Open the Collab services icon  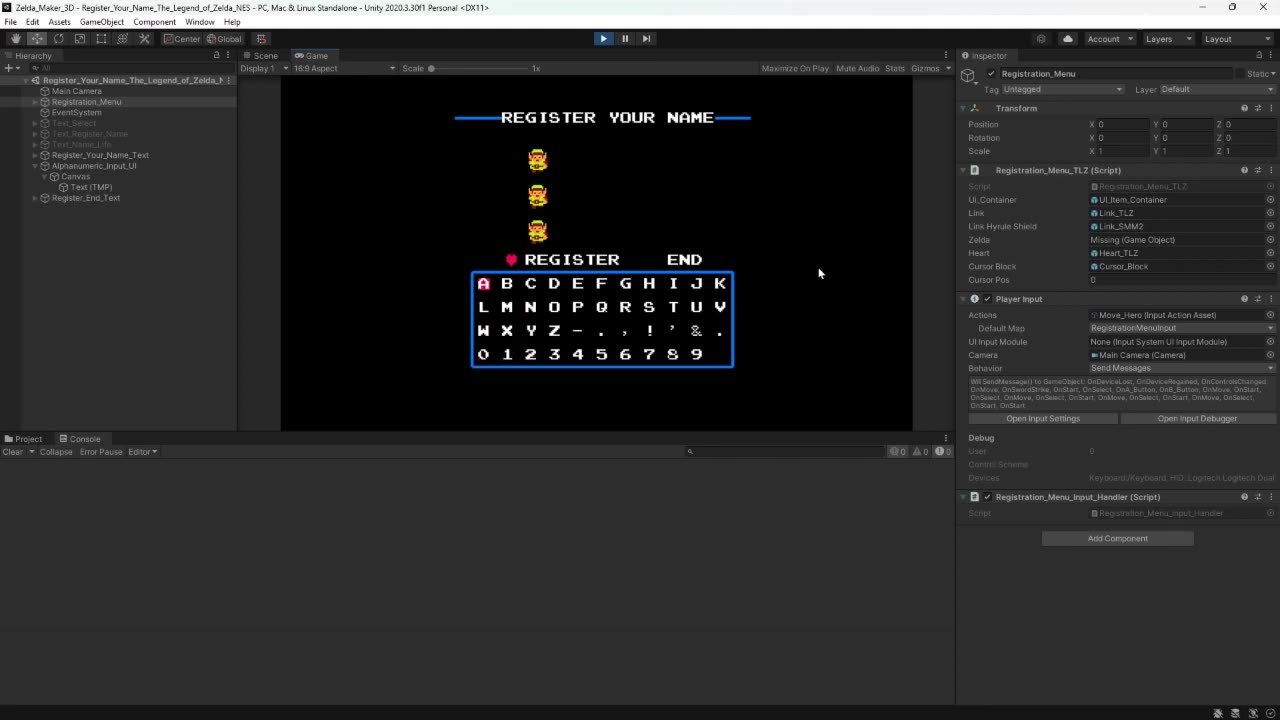point(1041,39)
